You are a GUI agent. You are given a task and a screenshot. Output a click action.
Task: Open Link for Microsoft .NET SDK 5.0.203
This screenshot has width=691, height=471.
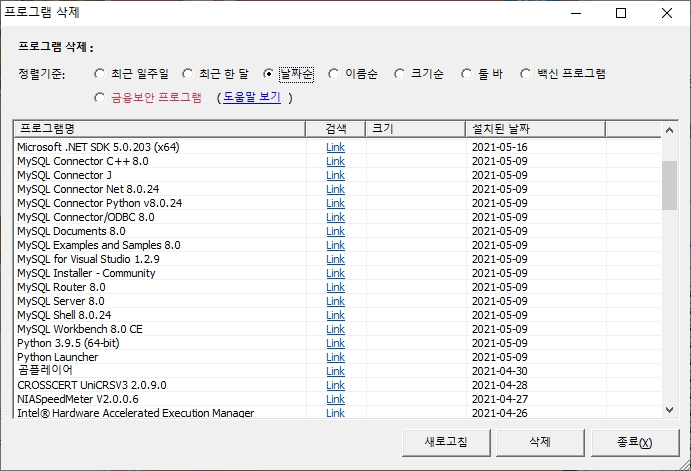pyautogui.click(x=335, y=147)
